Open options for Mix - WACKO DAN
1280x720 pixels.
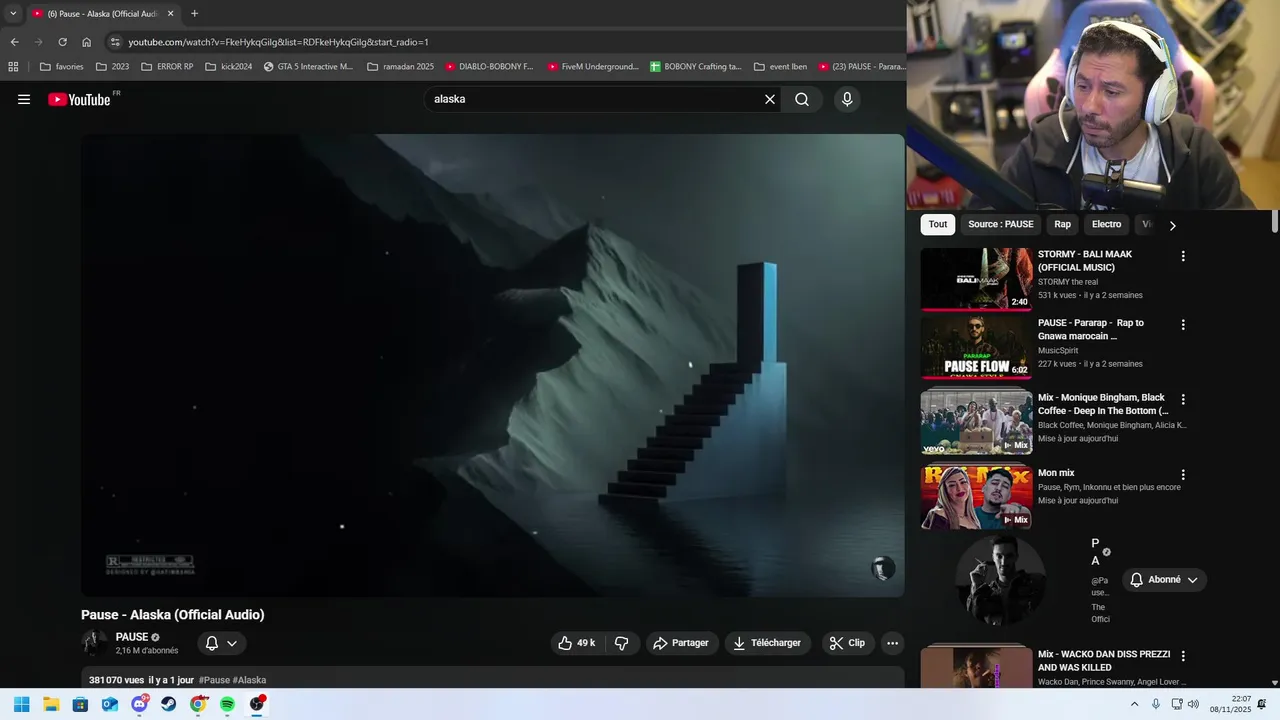click(x=1183, y=656)
